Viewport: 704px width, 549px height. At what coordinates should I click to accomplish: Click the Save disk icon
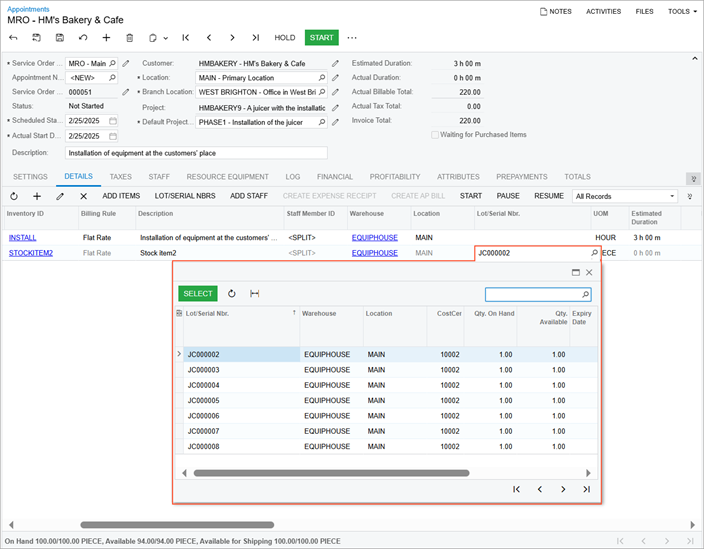60,38
